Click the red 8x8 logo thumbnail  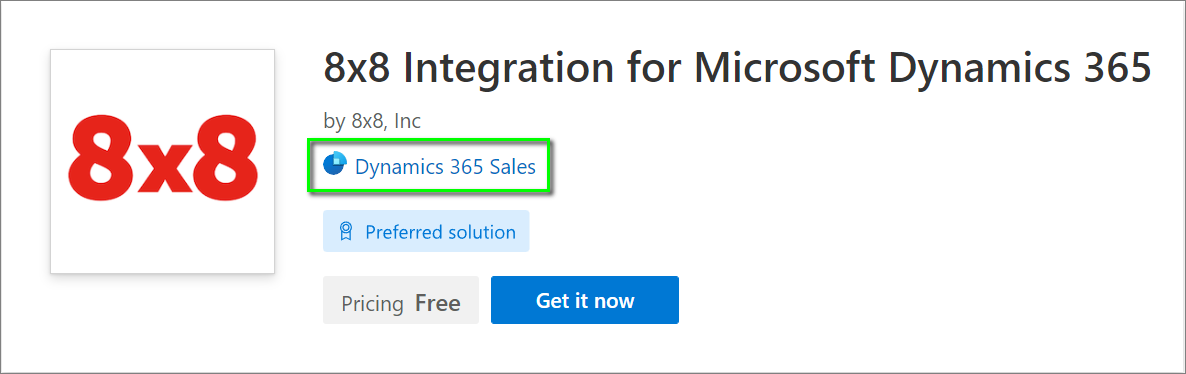click(x=163, y=161)
